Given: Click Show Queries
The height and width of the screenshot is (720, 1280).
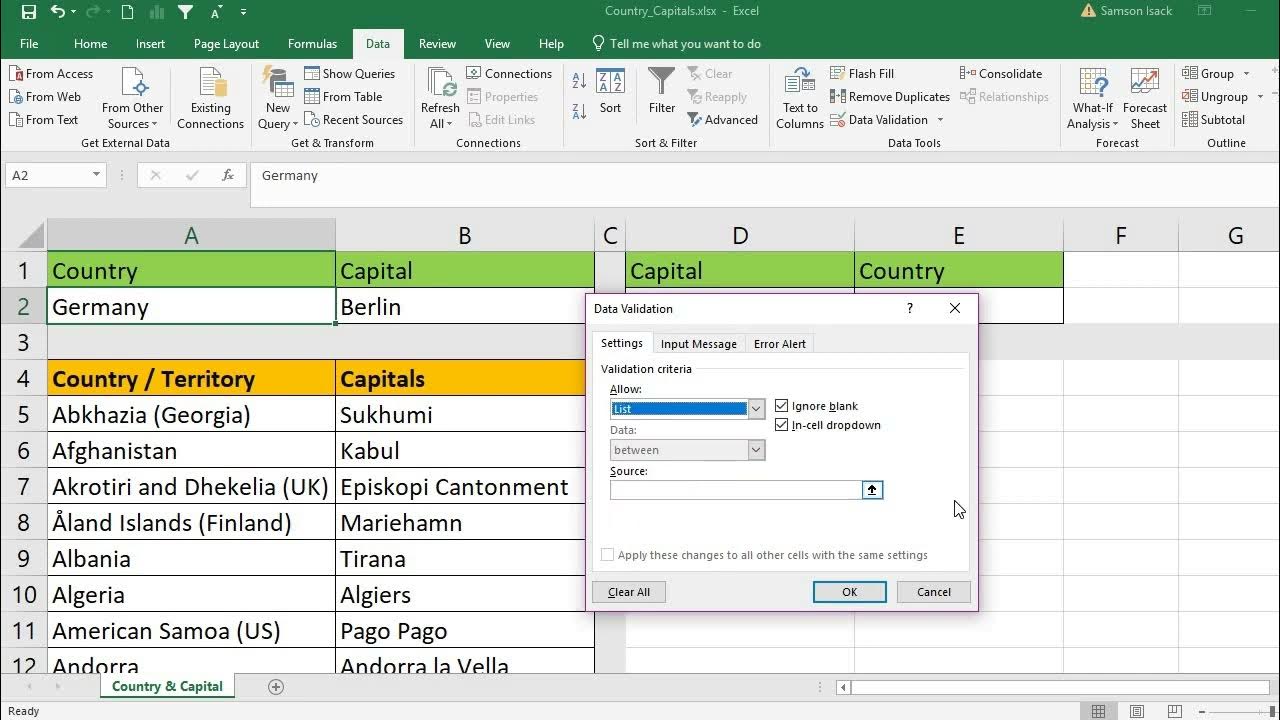Looking at the screenshot, I should 350,74.
